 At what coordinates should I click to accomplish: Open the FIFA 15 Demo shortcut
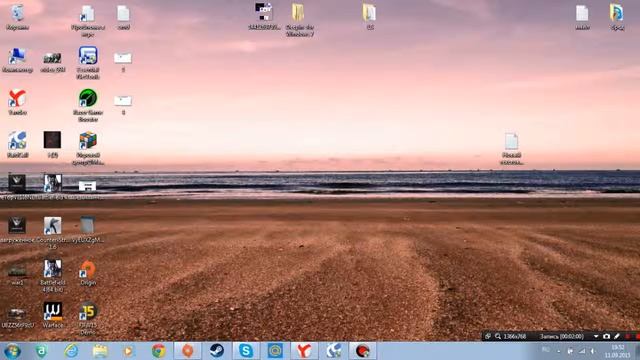[88, 318]
